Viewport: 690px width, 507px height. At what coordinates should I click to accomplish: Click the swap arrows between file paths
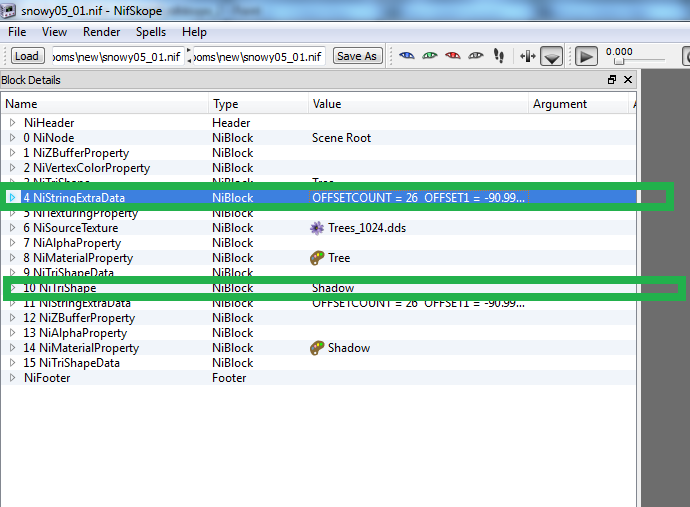click(x=189, y=56)
